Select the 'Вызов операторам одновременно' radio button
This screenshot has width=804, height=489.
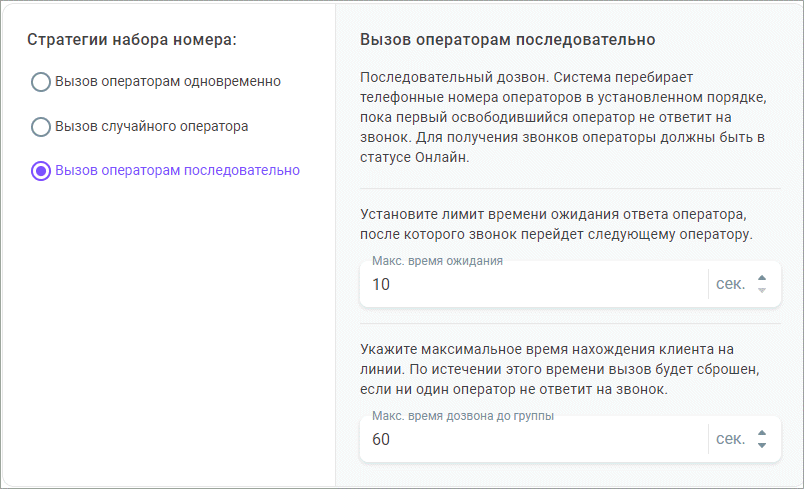point(41,82)
